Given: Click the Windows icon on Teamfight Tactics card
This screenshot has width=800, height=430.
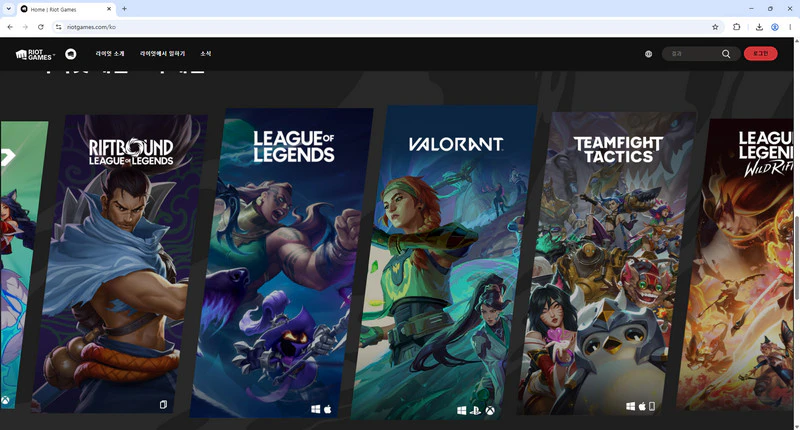Looking at the screenshot, I should (x=631, y=406).
